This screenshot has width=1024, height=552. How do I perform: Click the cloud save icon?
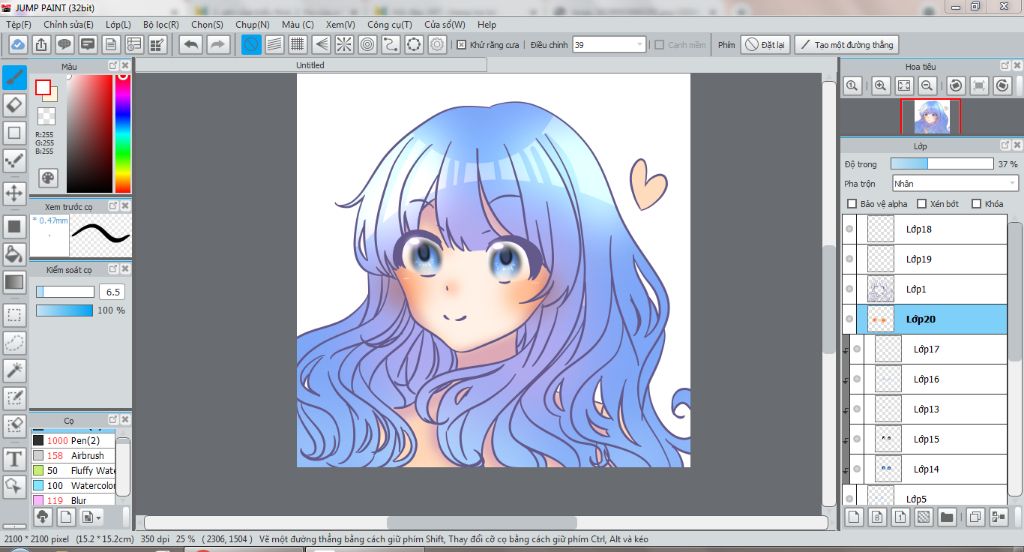18,44
